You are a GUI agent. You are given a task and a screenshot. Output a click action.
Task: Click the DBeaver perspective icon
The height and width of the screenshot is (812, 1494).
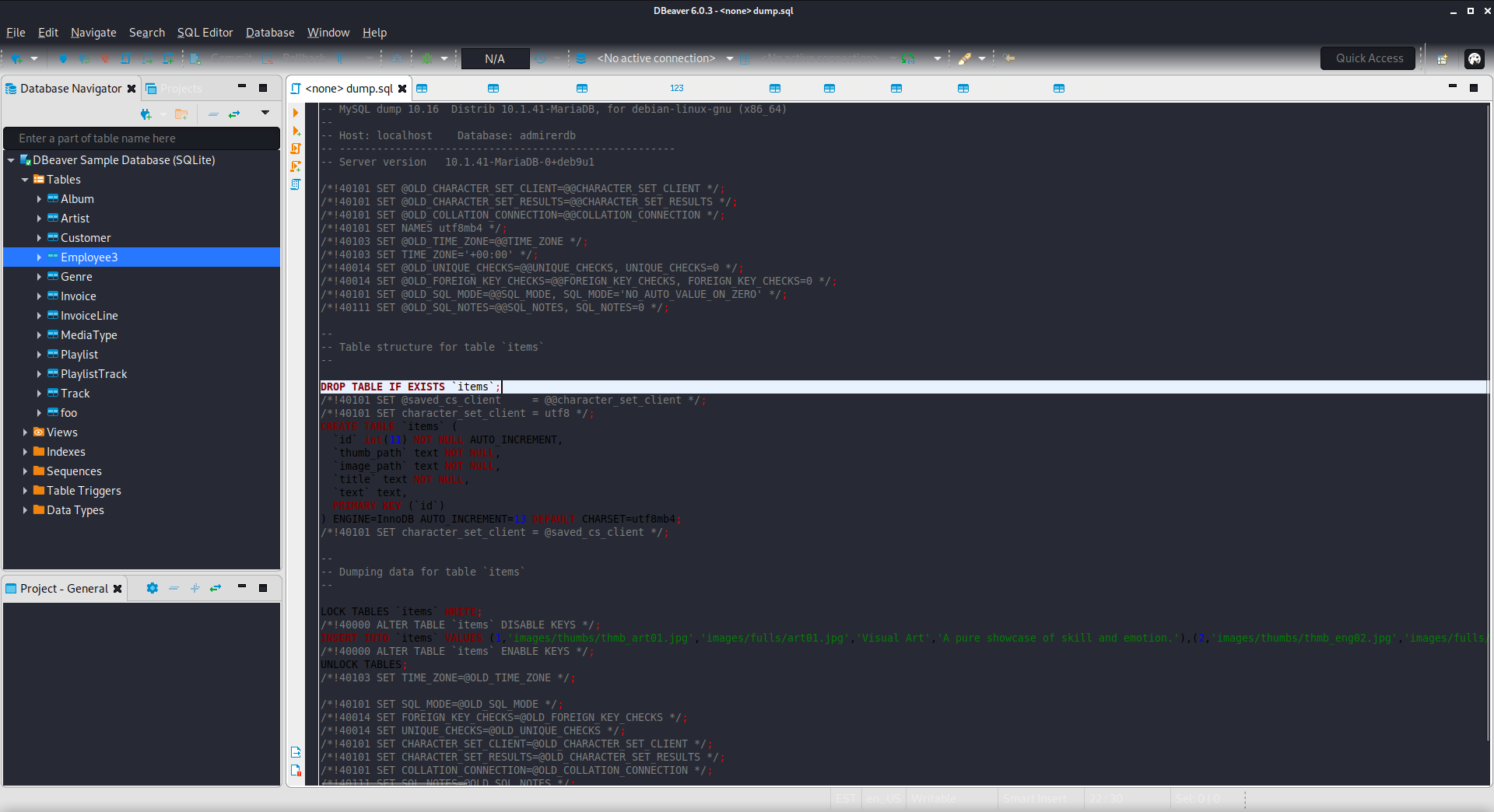(x=1474, y=58)
